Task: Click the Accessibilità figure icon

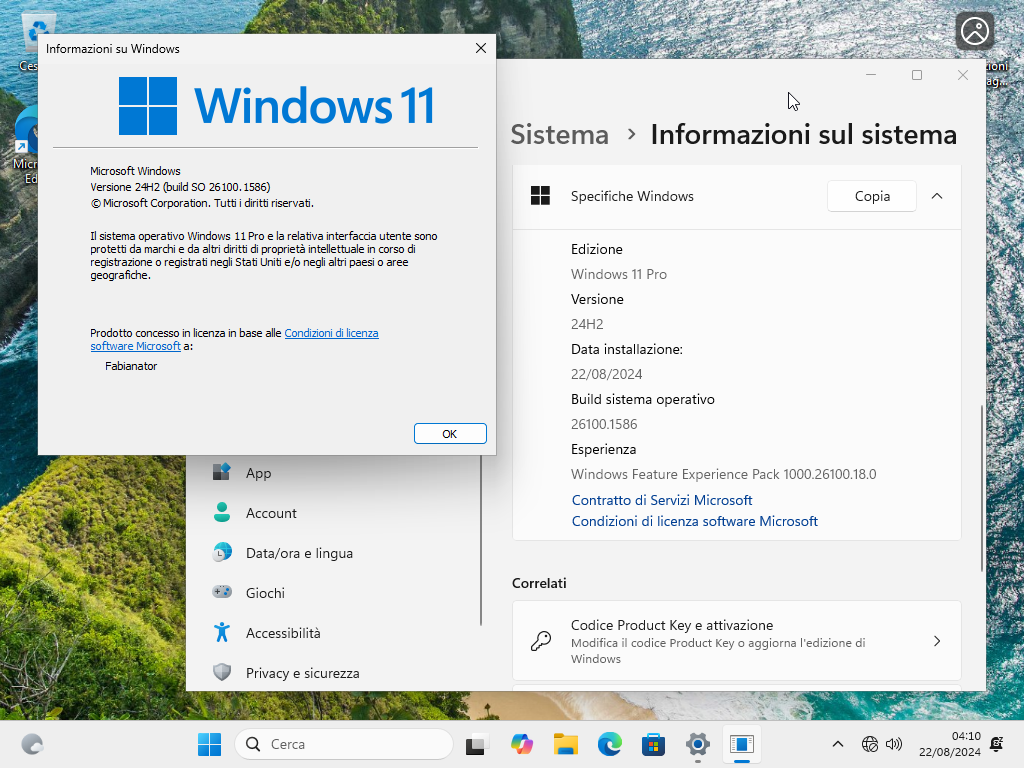Action: pyautogui.click(x=222, y=632)
